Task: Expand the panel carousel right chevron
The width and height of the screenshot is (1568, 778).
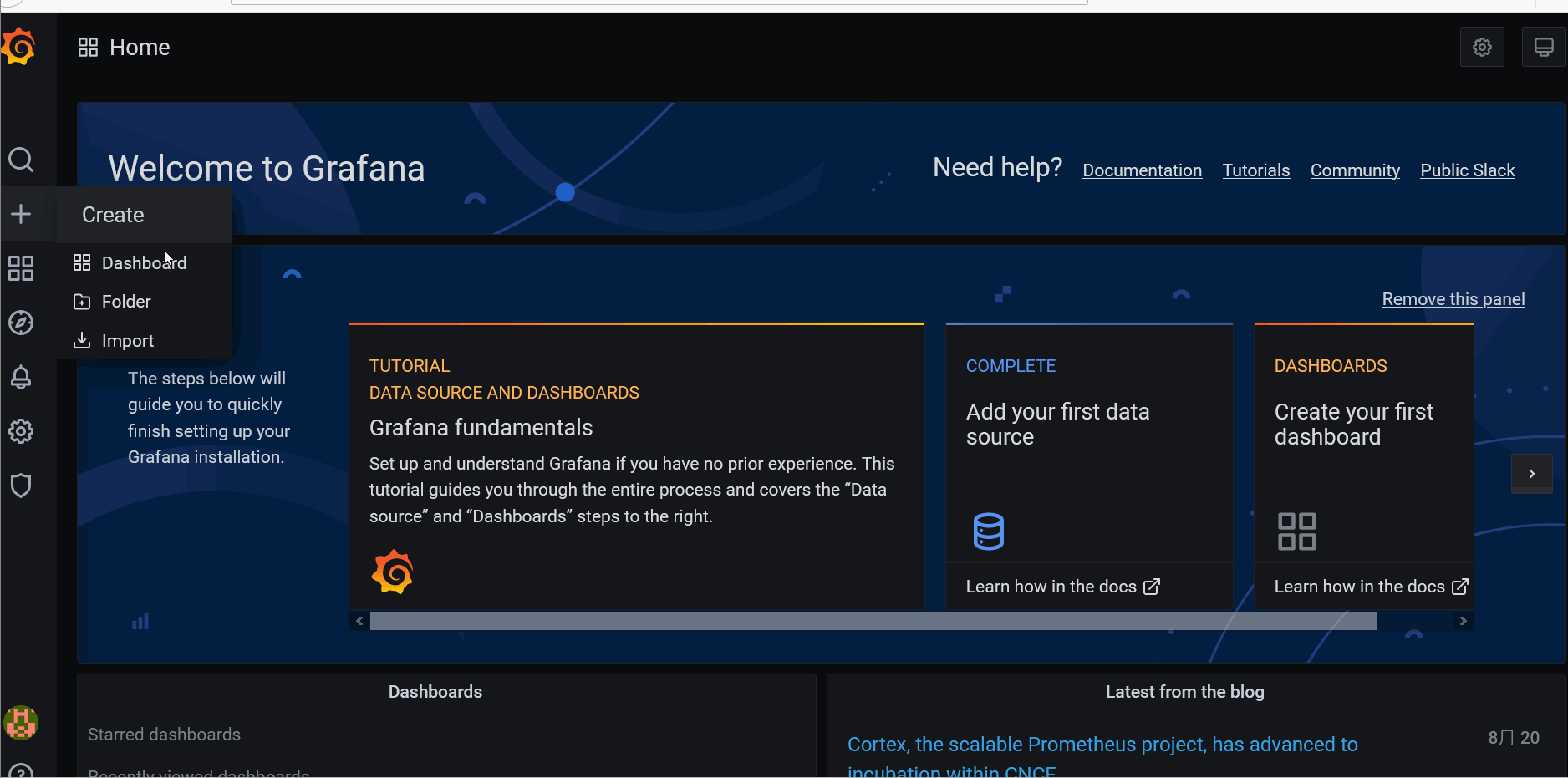Action: (x=1532, y=474)
